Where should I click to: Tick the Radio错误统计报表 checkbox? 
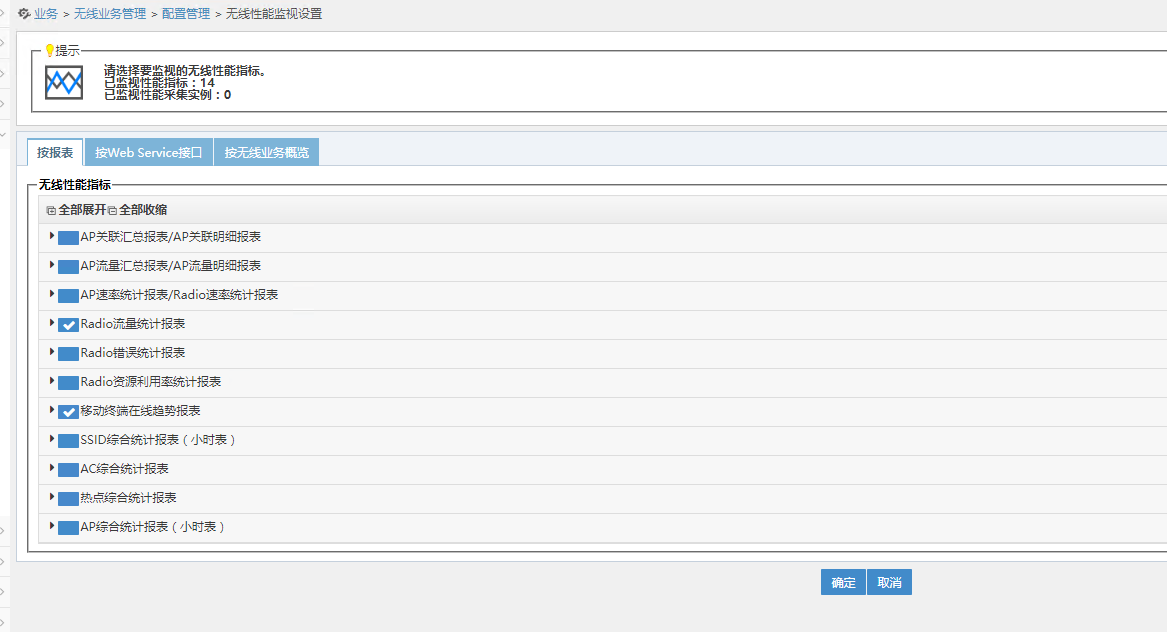click(68, 354)
